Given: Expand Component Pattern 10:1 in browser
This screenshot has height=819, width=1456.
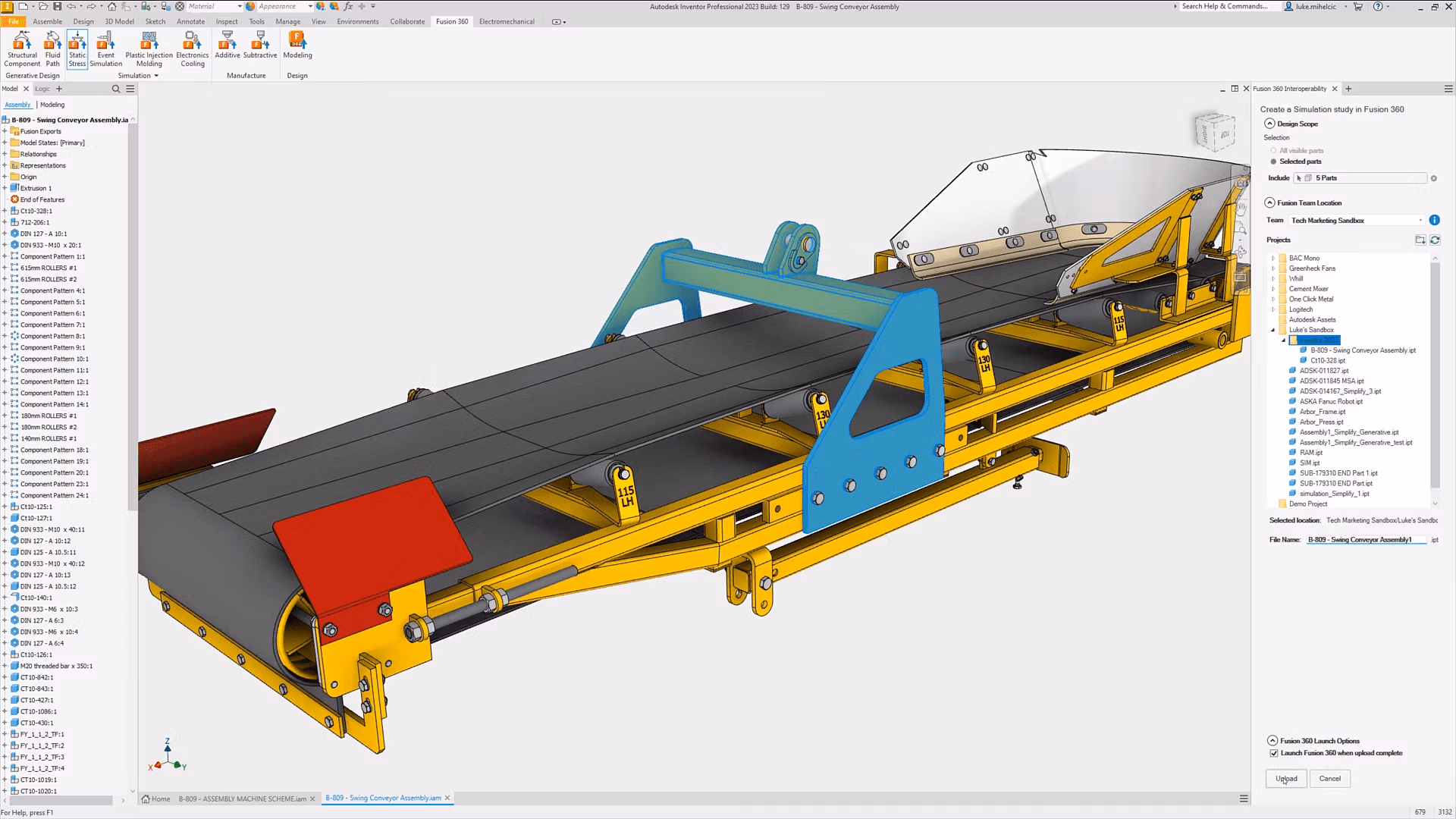Looking at the screenshot, I should pos(5,359).
